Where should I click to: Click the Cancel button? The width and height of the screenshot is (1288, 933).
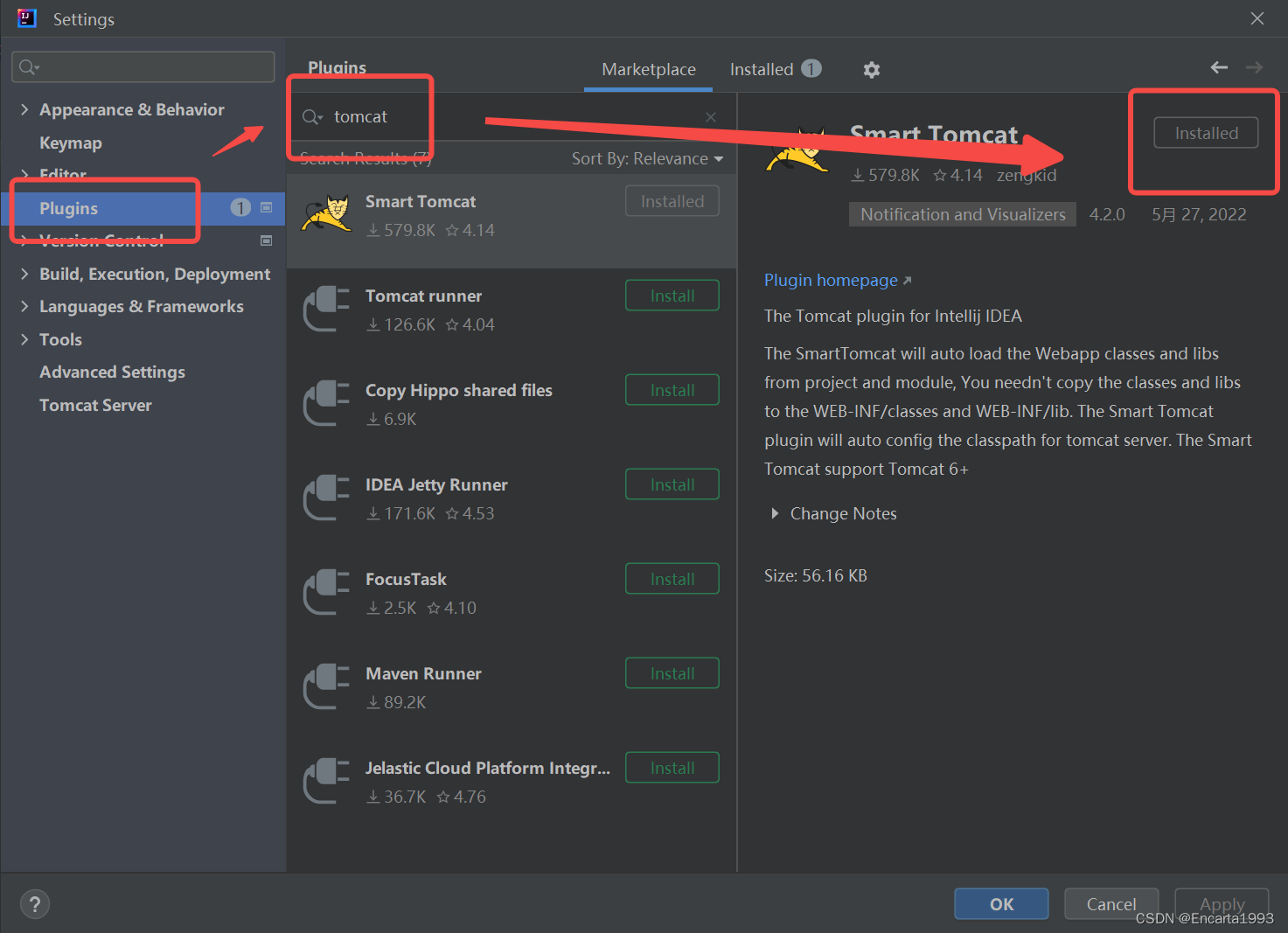(x=1111, y=904)
